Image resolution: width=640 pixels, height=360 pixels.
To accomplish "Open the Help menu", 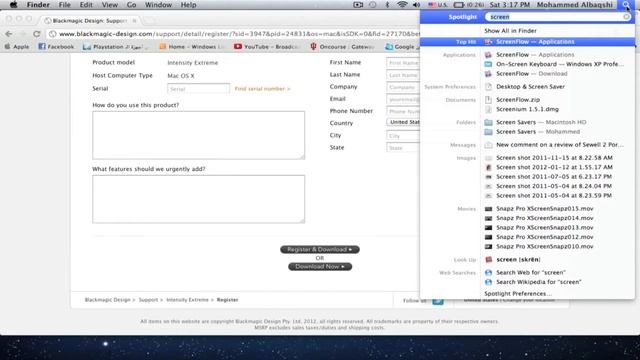I will (x=188, y=5).
